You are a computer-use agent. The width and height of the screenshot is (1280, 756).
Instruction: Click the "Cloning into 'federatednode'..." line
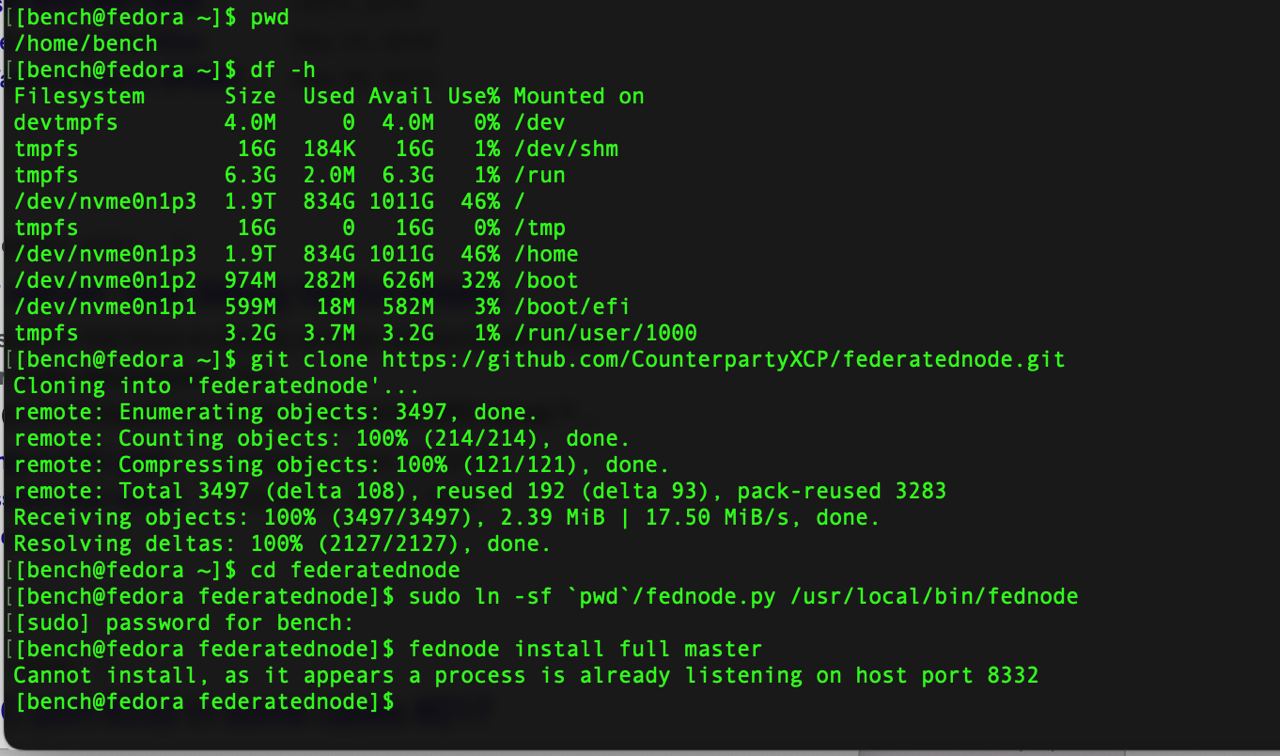coord(217,386)
